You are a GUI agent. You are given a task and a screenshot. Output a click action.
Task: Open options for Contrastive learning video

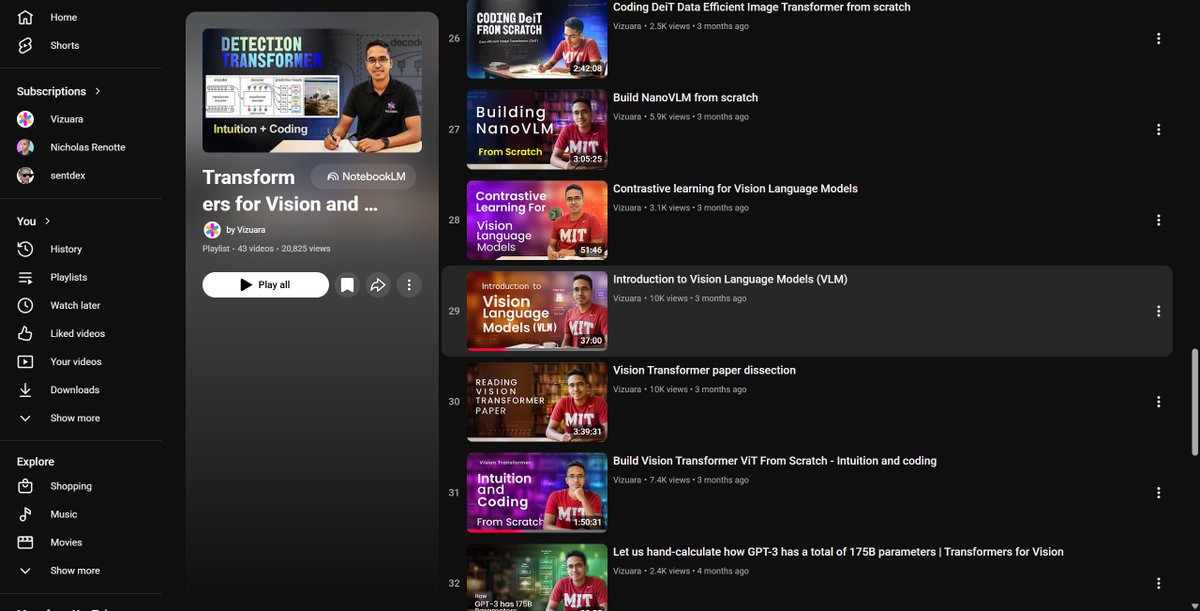(x=1158, y=220)
